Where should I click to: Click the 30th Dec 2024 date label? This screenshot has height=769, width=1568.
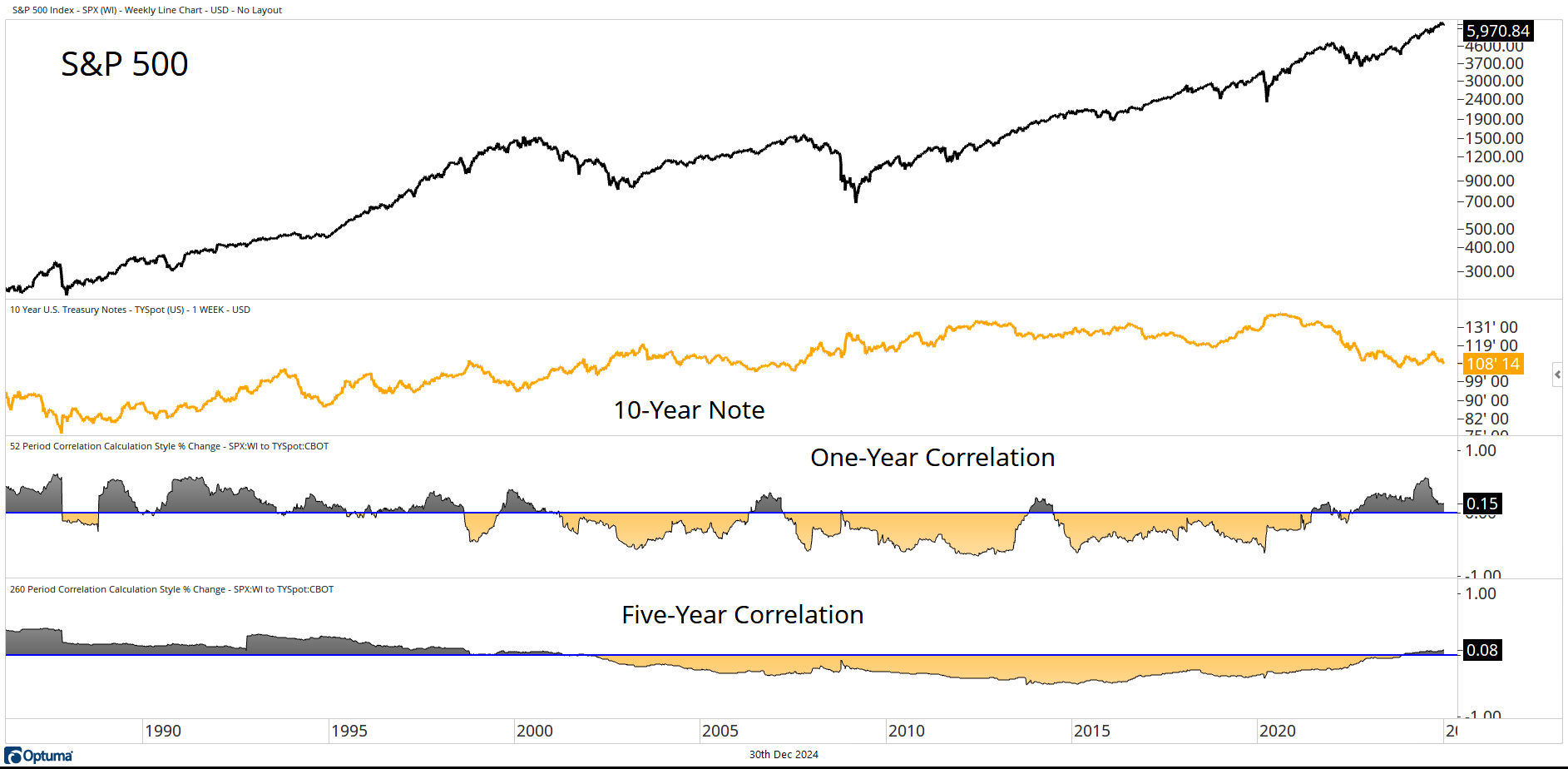pyautogui.click(x=784, y=755)
